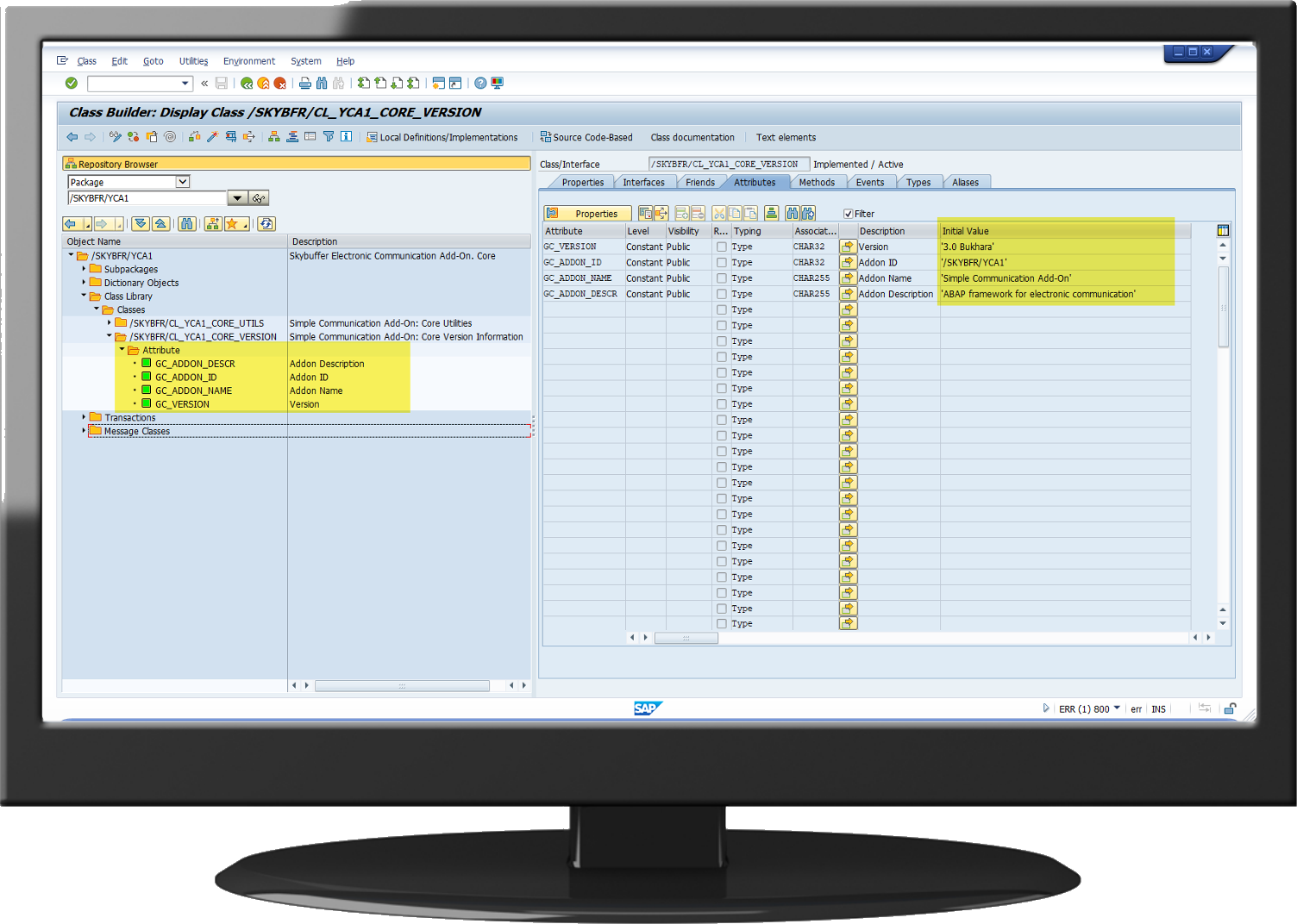Click the Display/Change pencil-glasses icon

116,137
